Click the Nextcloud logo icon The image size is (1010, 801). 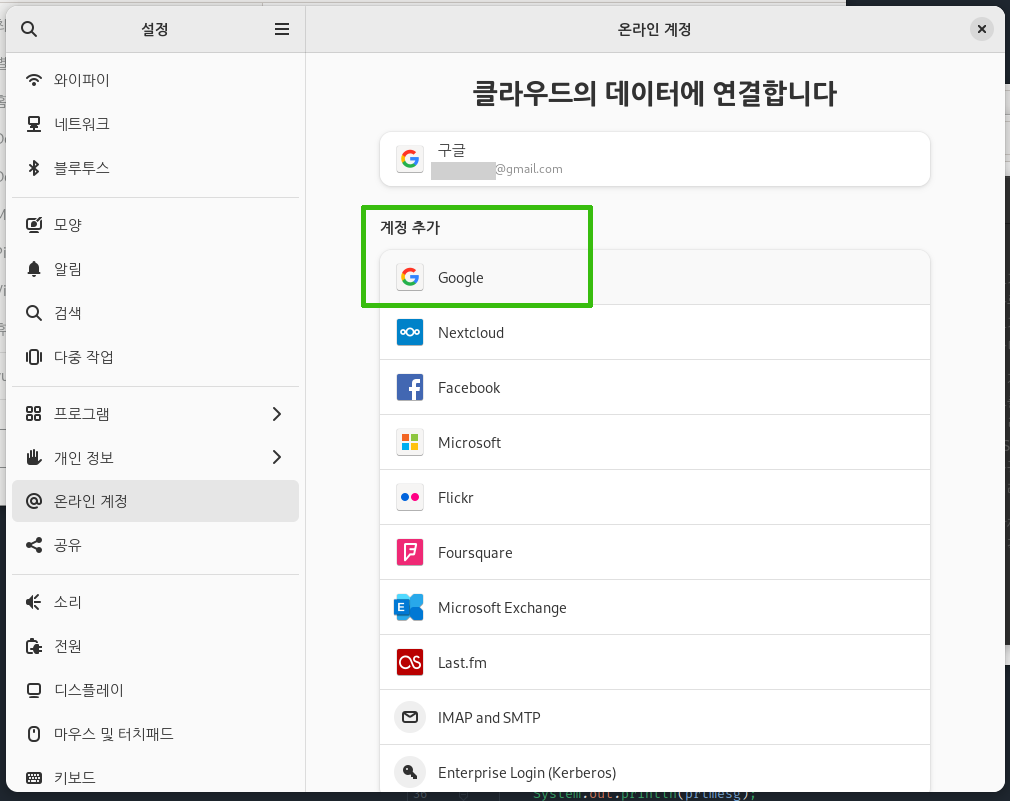tap(410, 332)
